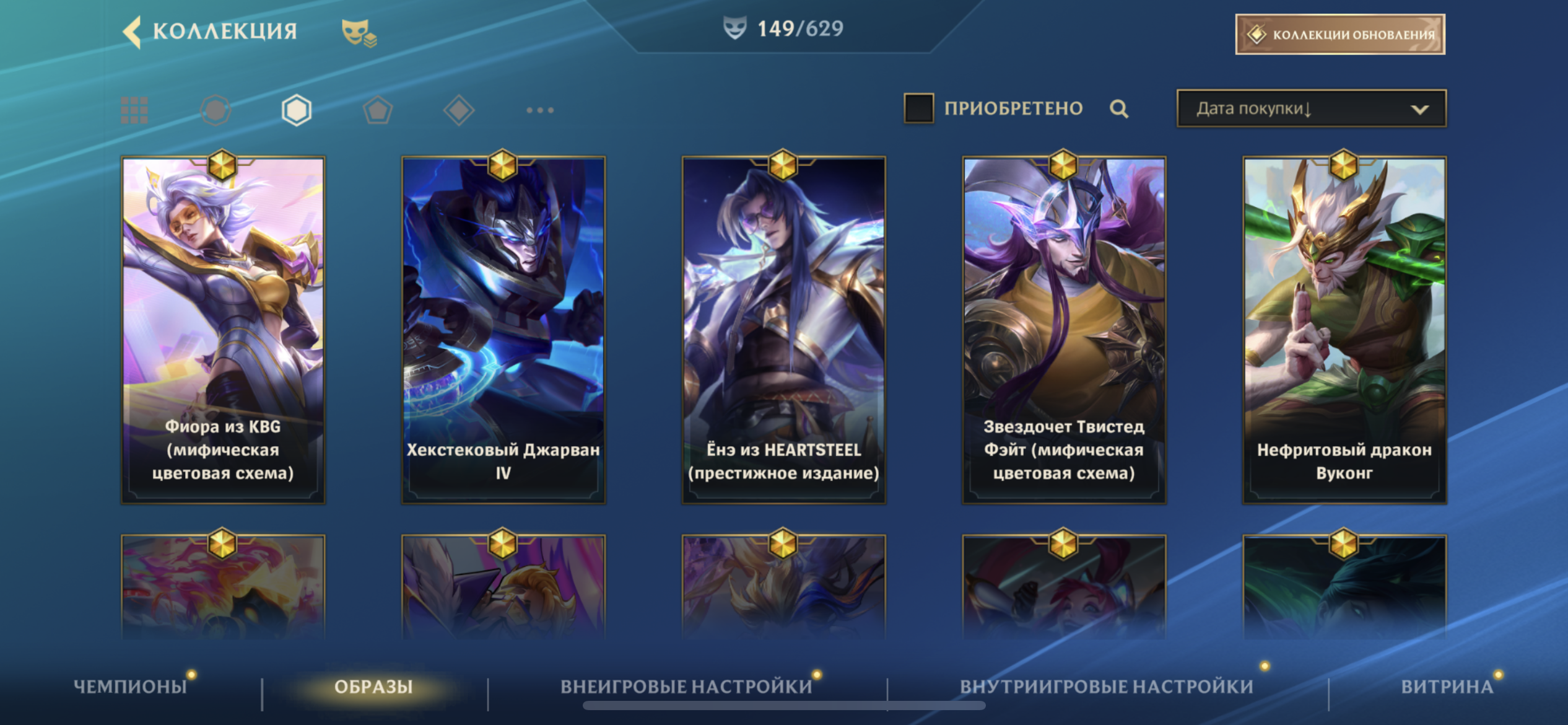Open the Витрина tab
The width and height of the screenshot is (1568, 725).
pos(1447,687)
